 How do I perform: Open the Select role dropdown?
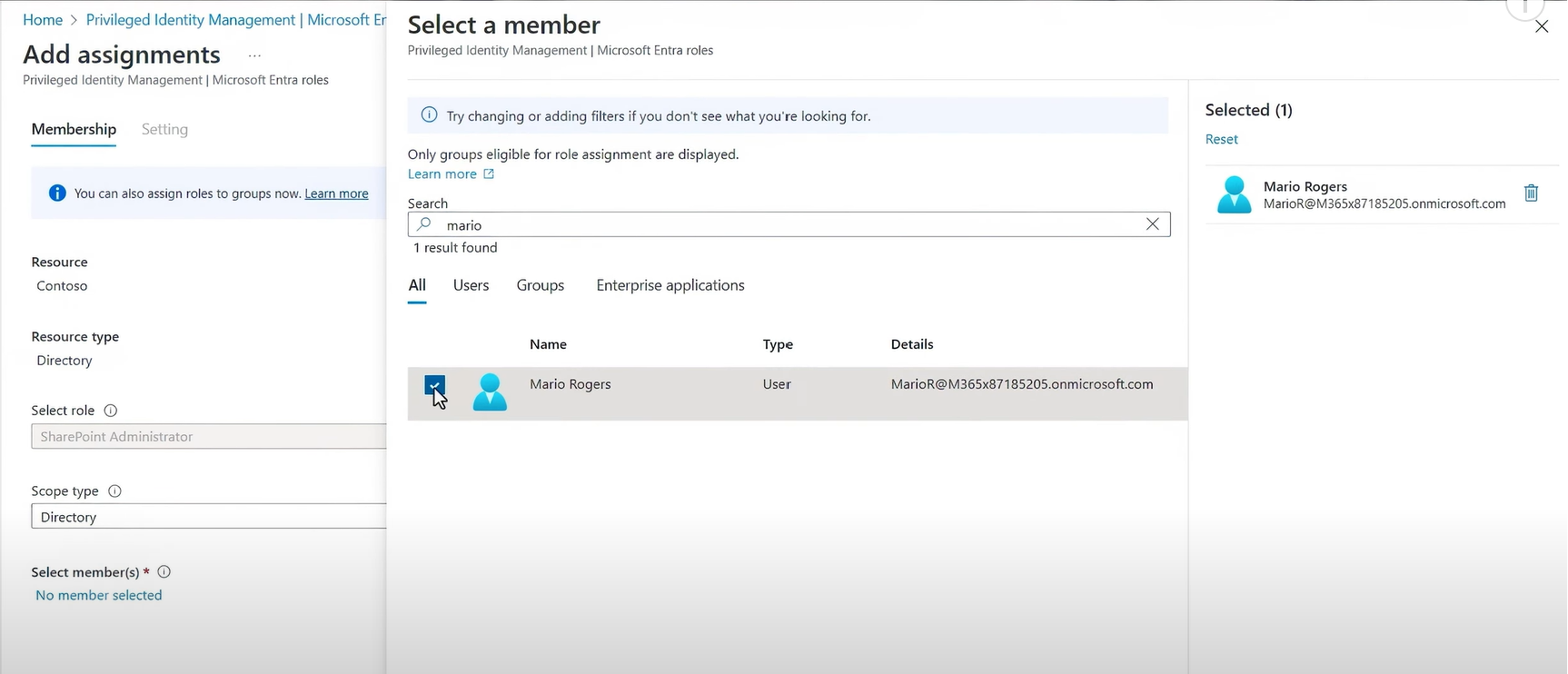pyautogui.click(x=209, y=437)
